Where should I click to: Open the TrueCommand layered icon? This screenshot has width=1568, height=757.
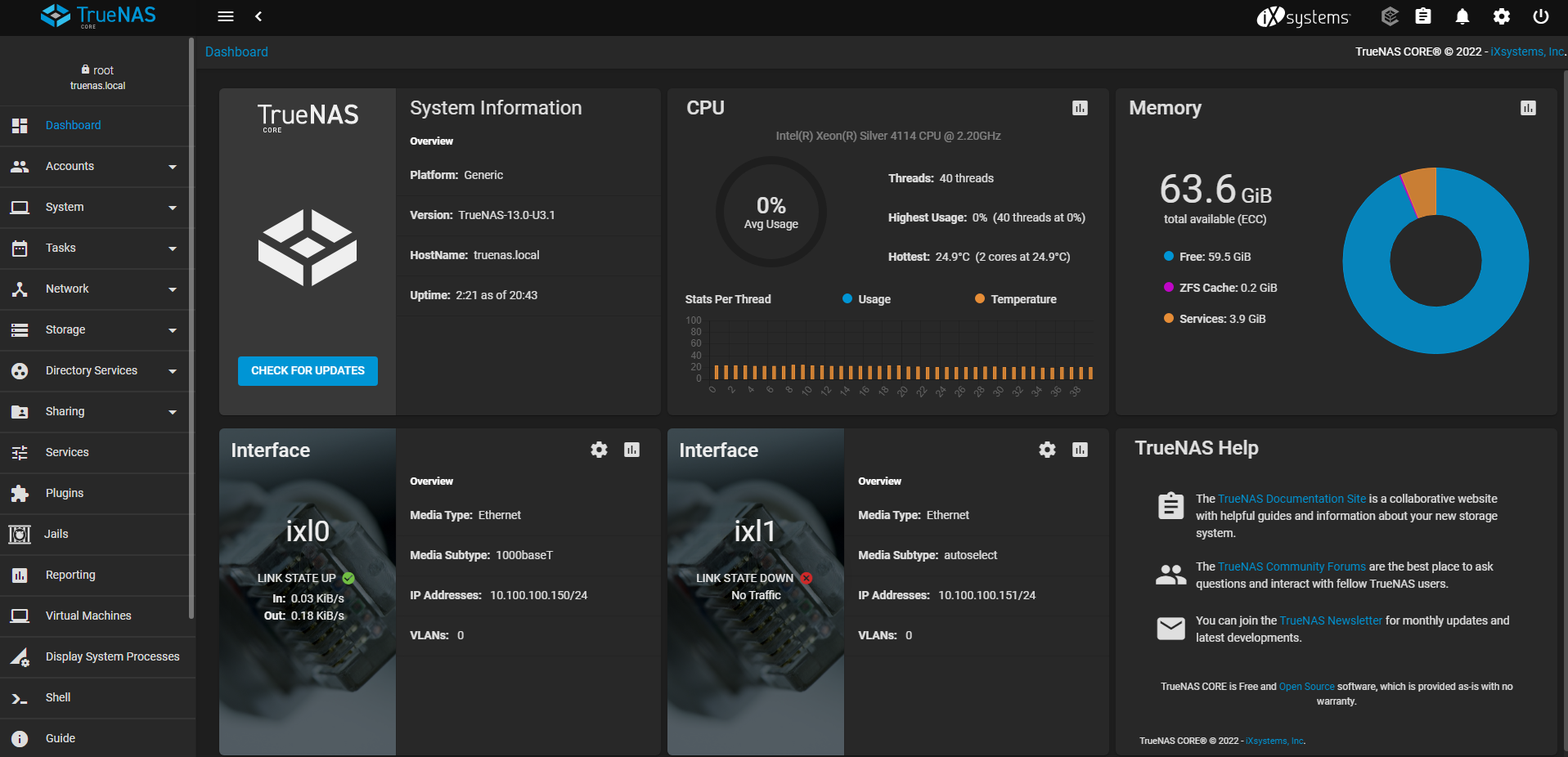1390,16
